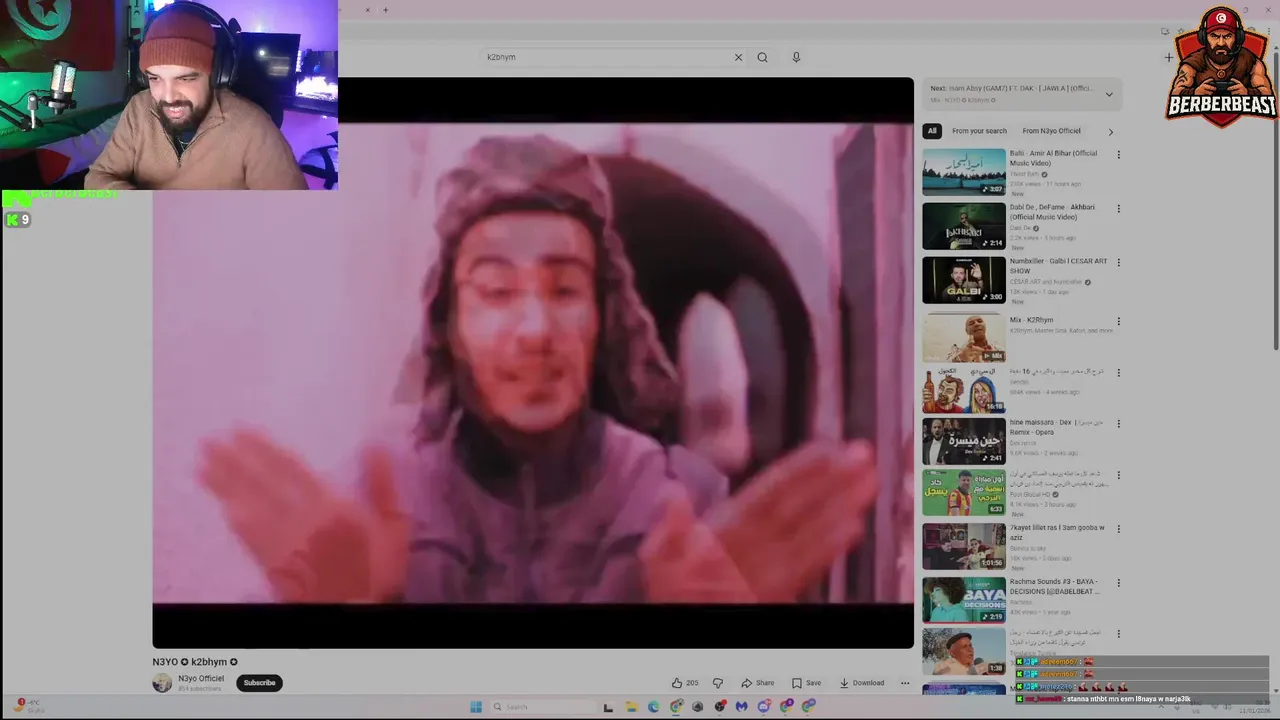Like the video with 205 likes

[x=685, y=683]
